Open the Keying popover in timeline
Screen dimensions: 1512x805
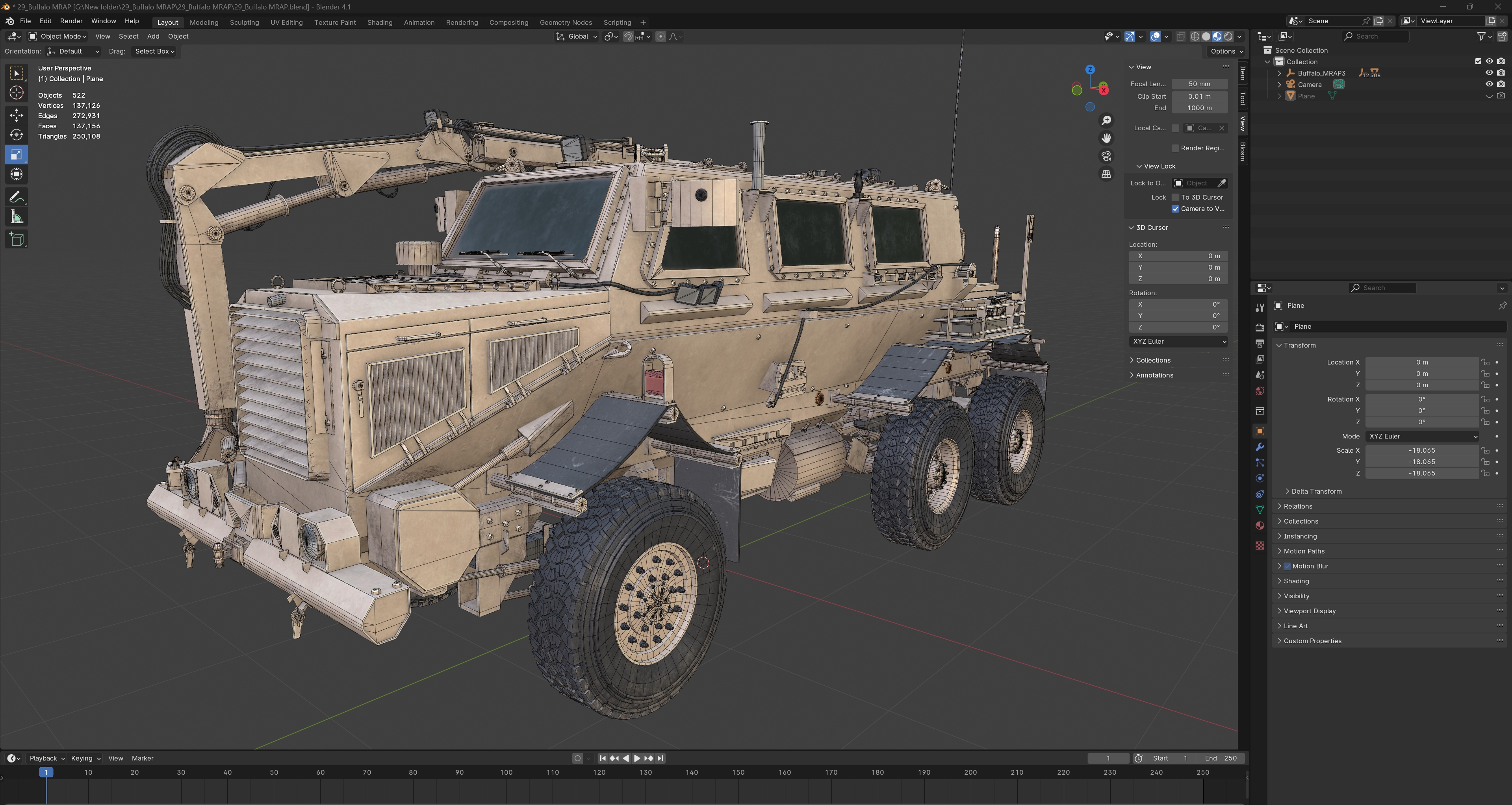[85, 758]
